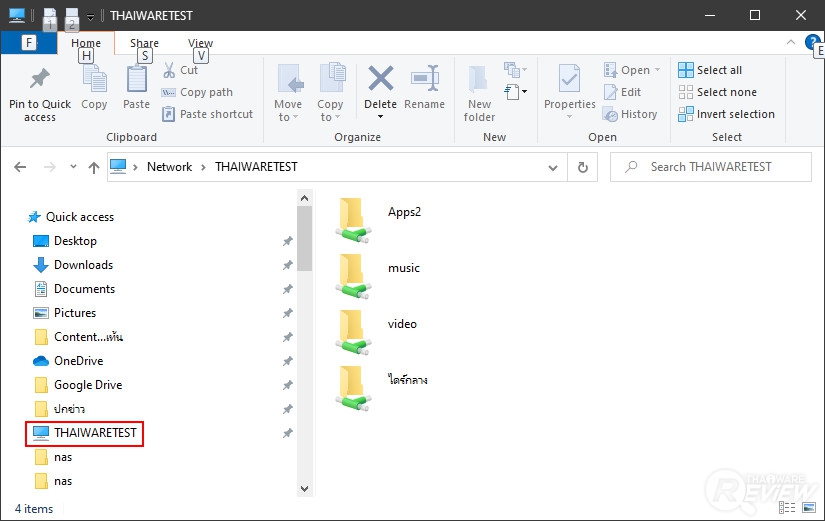The height and width of the screenshot is (521, 825).
Task: Click Select all
Action: 710,70
